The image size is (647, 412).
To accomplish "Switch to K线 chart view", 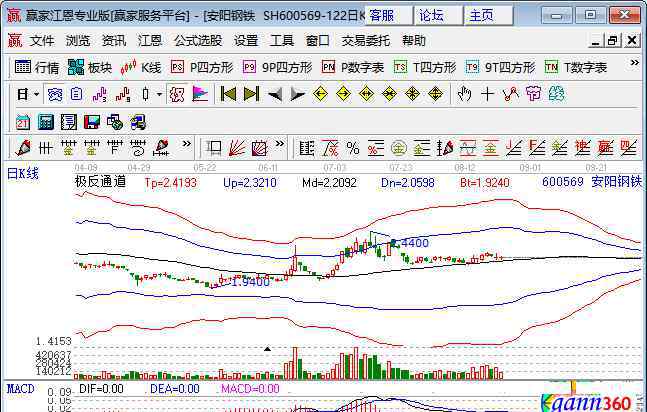I will point(140,67).
